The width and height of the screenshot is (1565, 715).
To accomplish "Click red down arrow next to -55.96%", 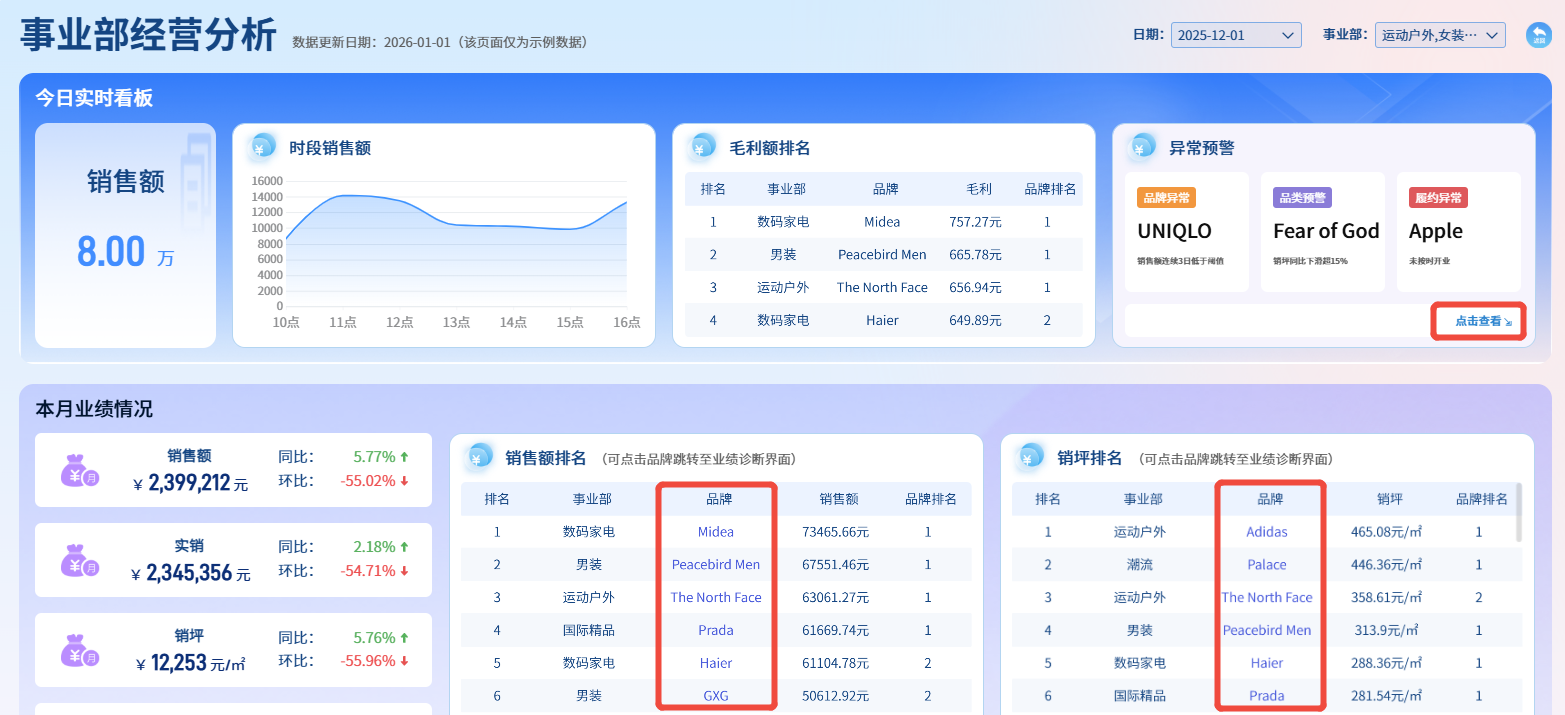I will tap(404, 661).
